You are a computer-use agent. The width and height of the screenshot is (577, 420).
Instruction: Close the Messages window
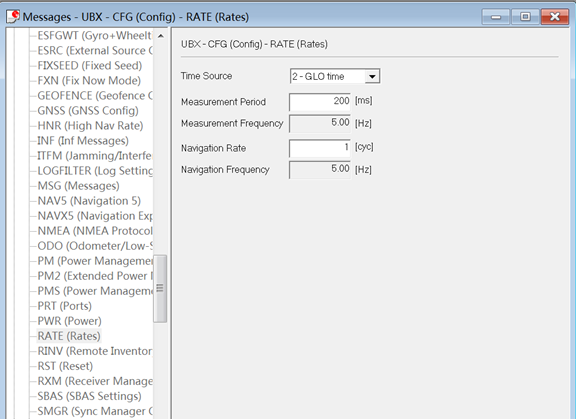point(555,17)
